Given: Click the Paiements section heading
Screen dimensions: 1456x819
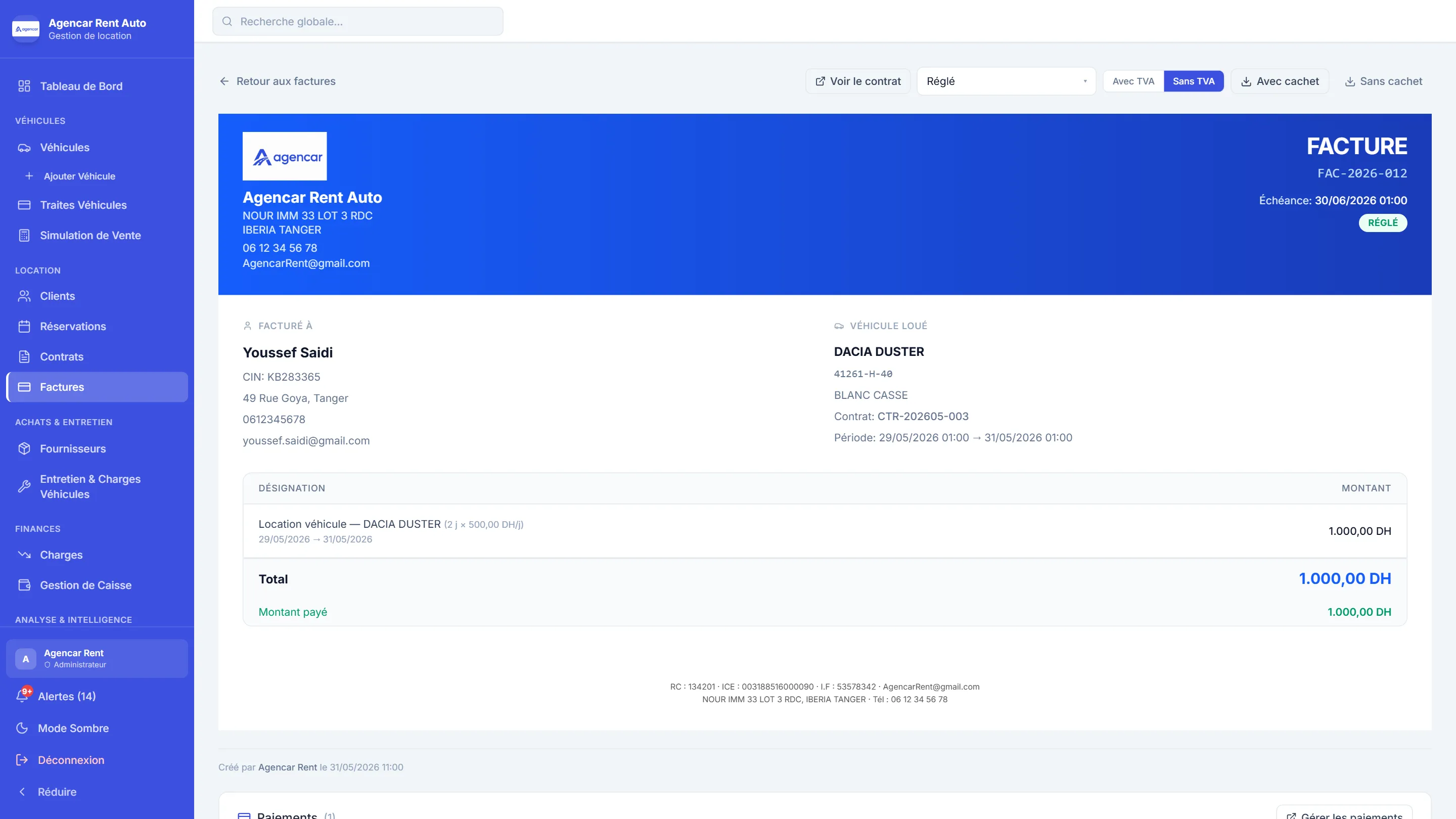Looking at the screenshot, I should coord(287,814).
